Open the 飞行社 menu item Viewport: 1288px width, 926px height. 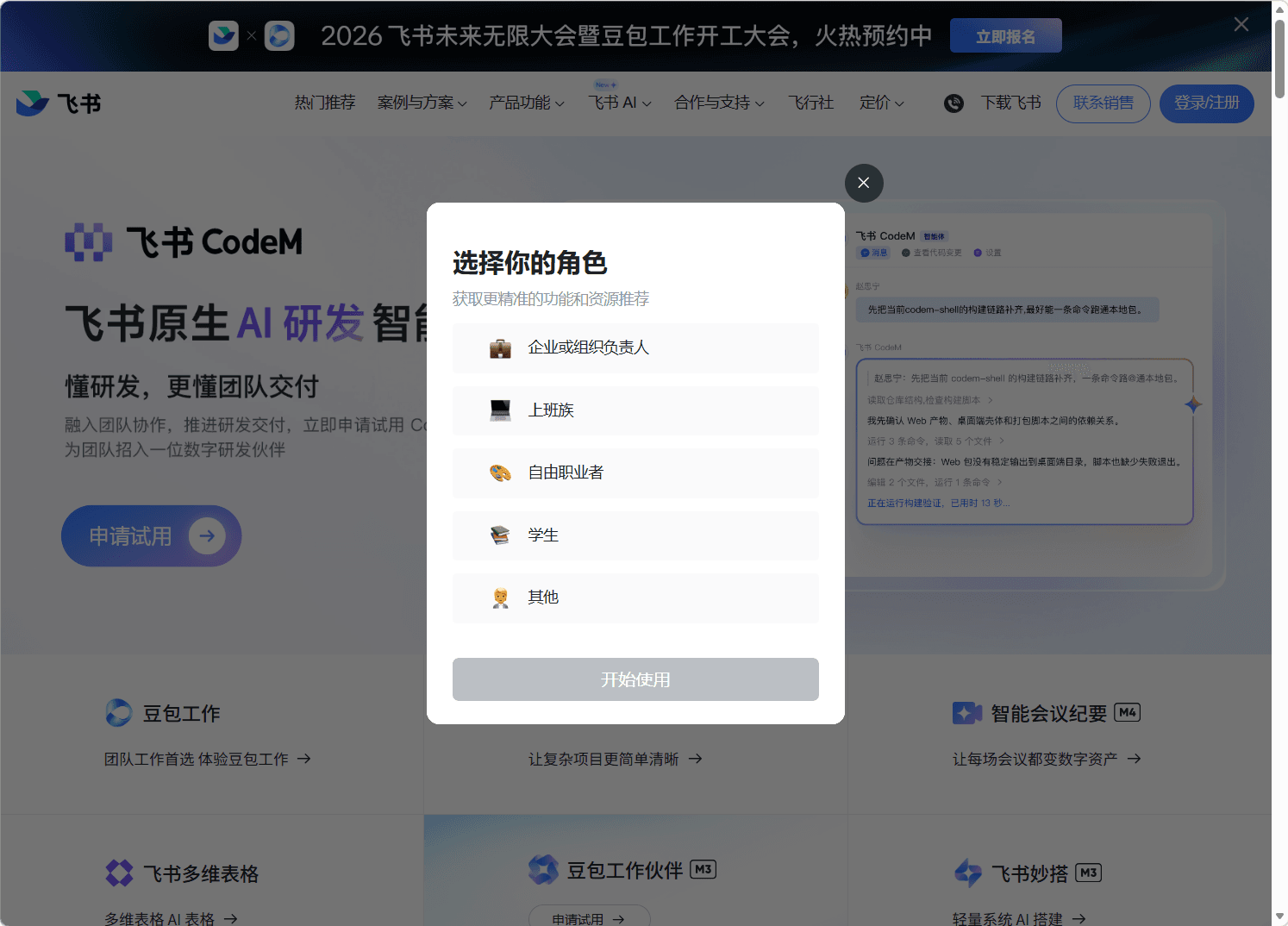coord(811,103)
